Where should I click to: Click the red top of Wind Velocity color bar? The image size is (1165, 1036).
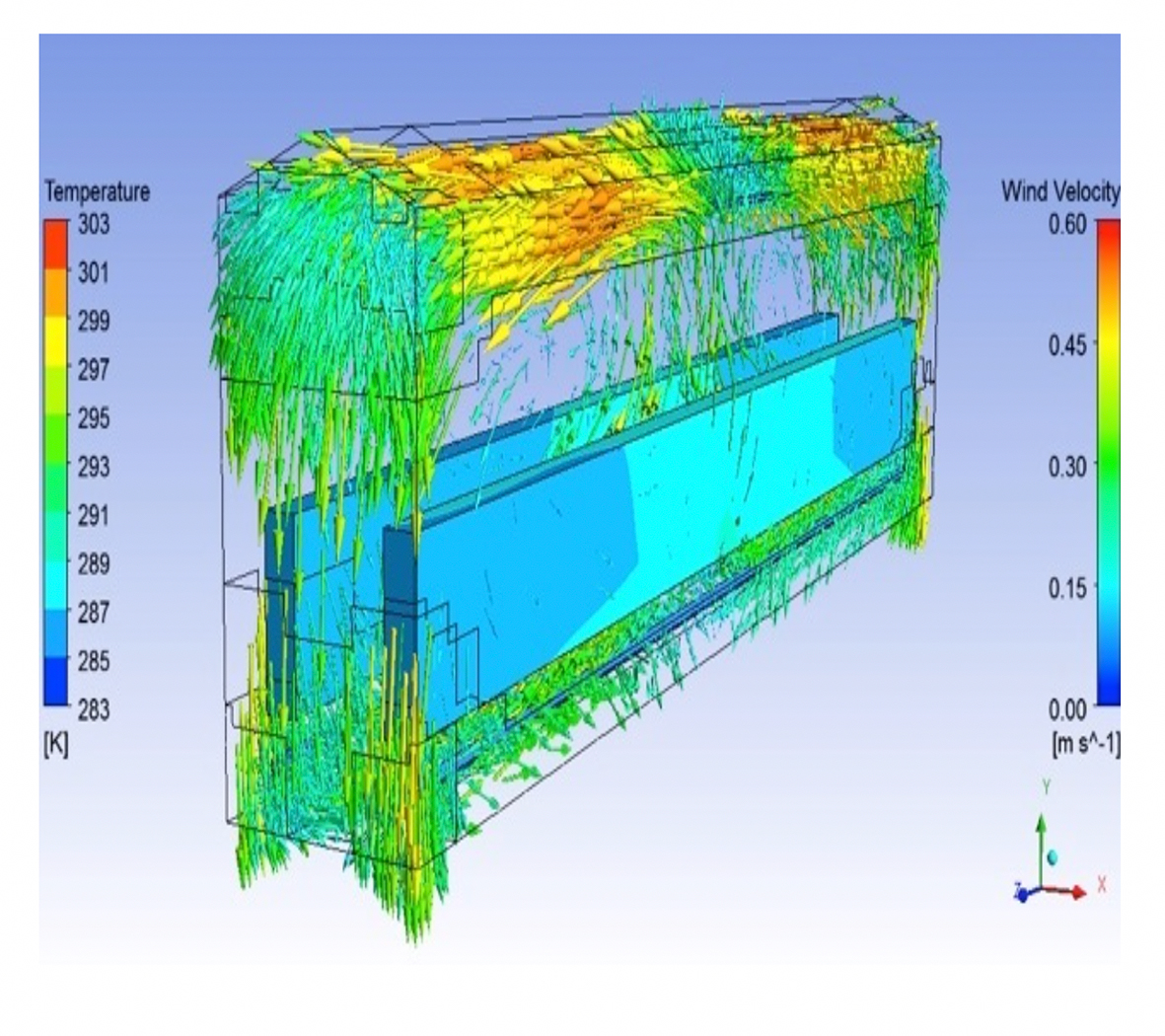[x=1107, y=232]
